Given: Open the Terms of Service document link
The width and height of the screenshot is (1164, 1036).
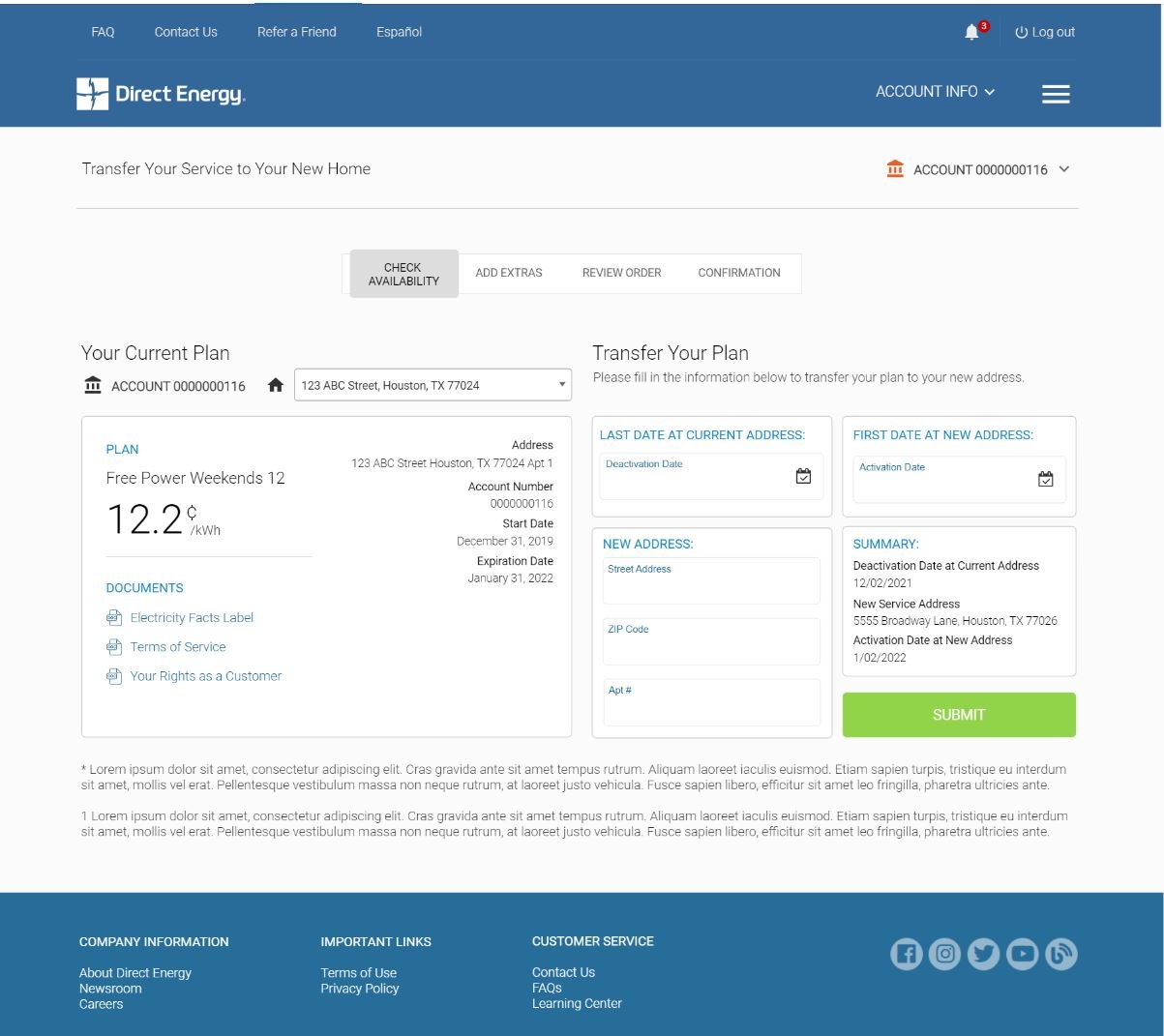Looking at the screenshot, I should 178,646.
